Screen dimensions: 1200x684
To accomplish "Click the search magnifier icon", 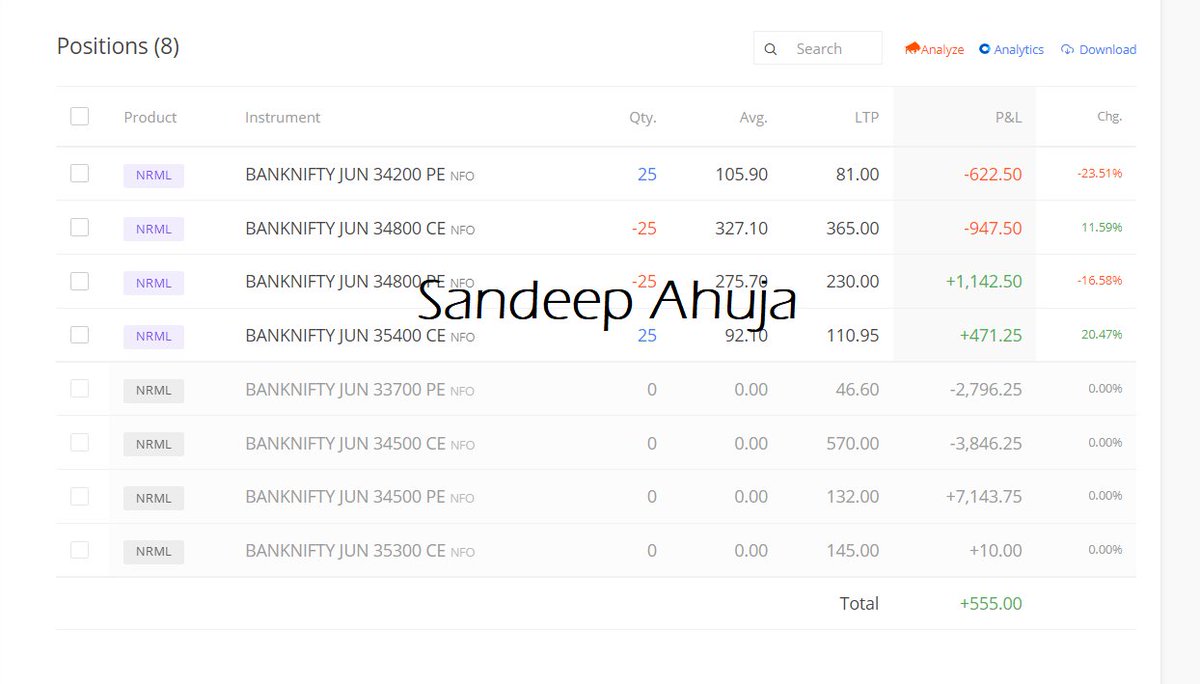I will tap(771, 48).
